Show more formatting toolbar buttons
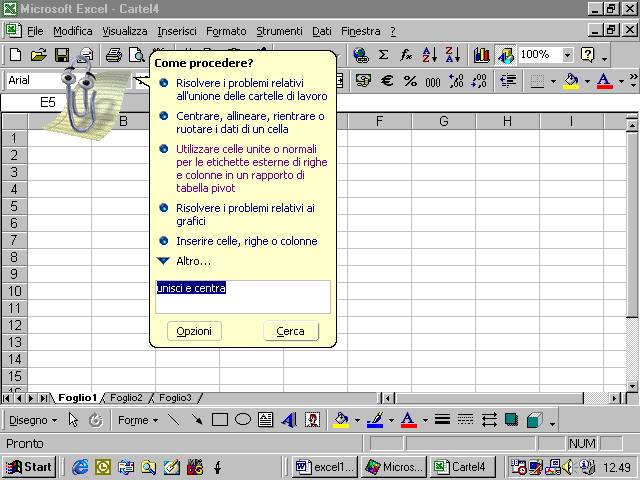The width and height of the screenshot is (640, 480). 633,80
